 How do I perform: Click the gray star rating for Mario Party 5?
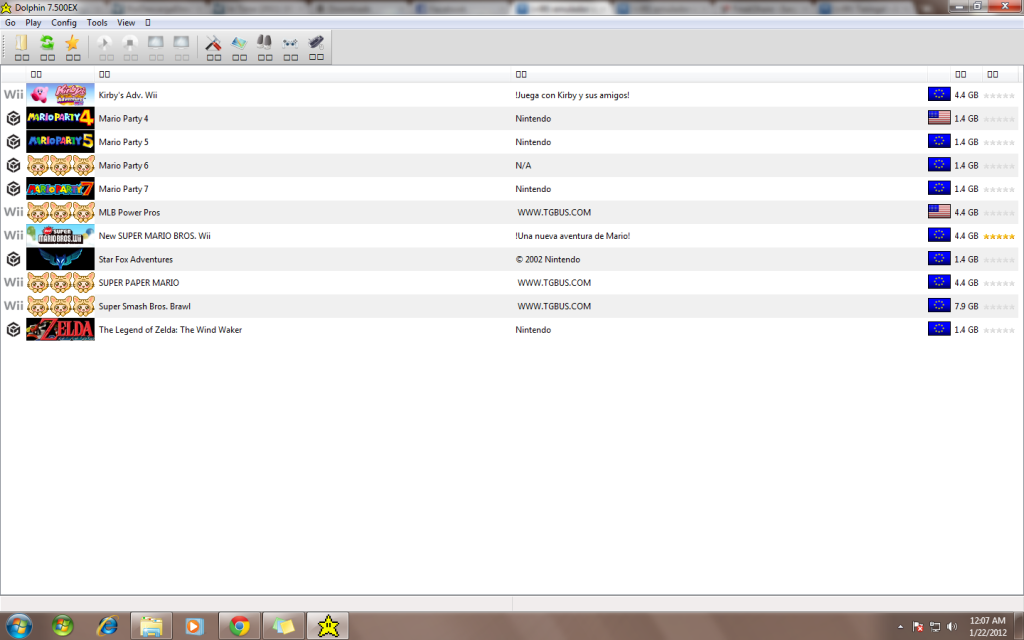[999, 142]
